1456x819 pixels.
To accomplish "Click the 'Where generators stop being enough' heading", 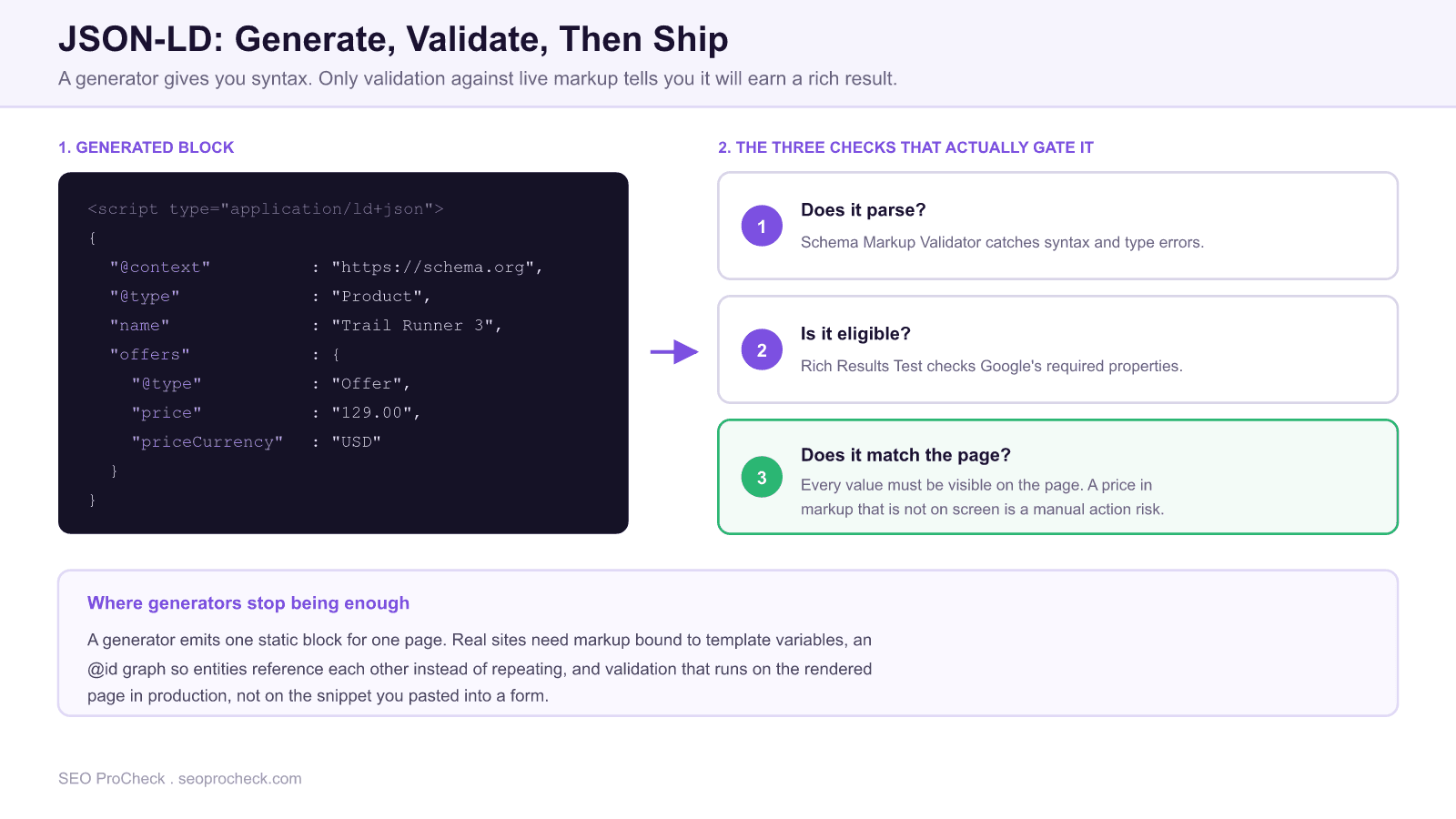I will [248, 603].
